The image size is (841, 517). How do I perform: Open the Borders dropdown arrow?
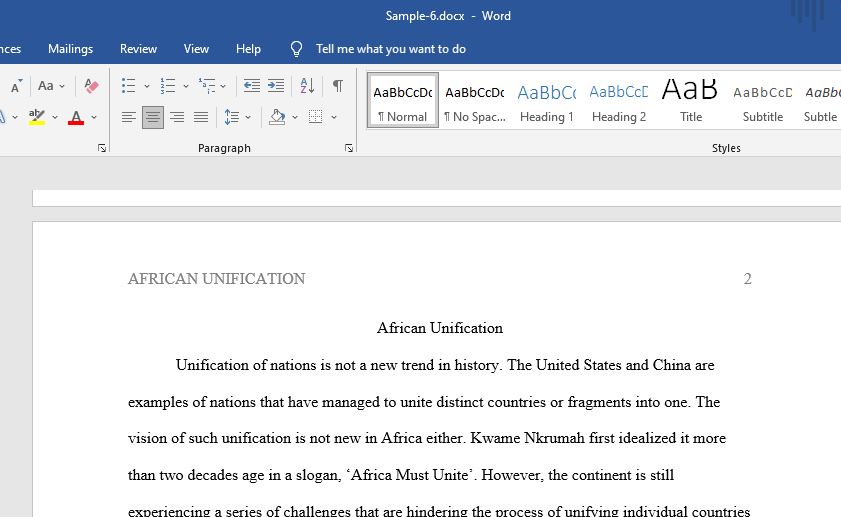[x=334, y=117]
